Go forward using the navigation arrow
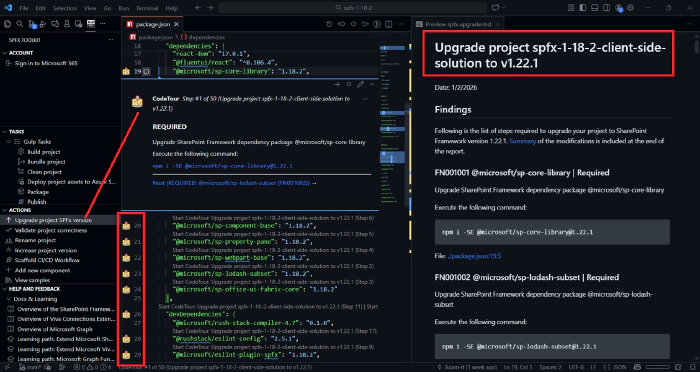Viewport: 700px width, 372px height. [210, 8]
